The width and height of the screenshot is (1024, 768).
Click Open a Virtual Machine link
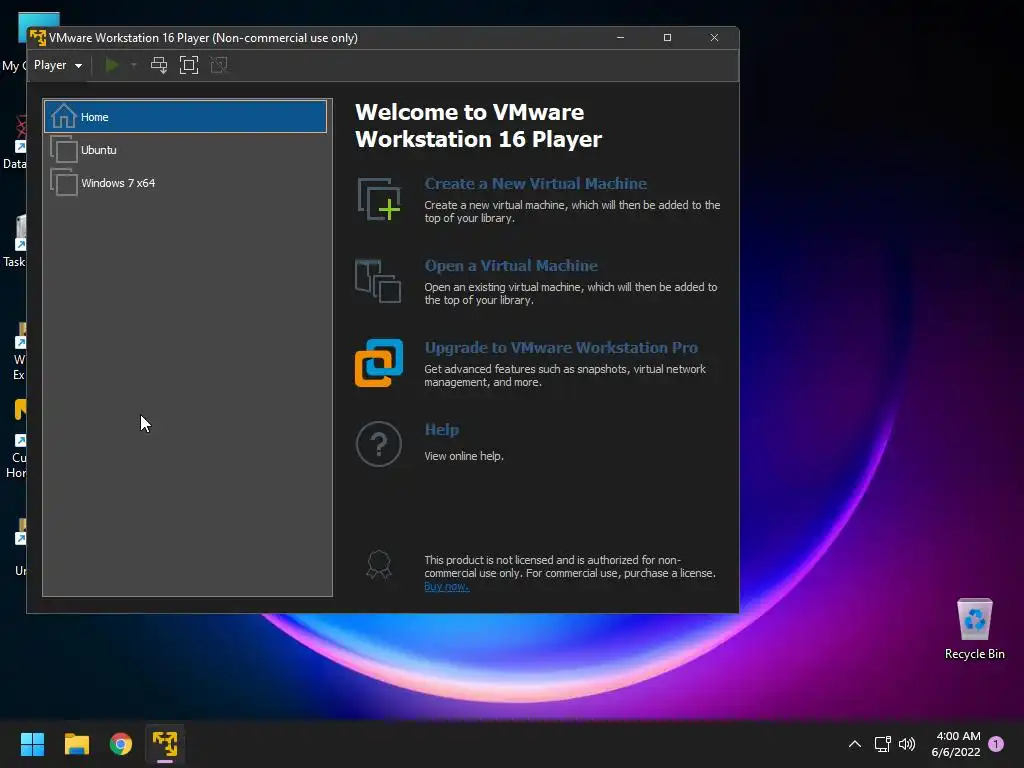coord(511,266)
